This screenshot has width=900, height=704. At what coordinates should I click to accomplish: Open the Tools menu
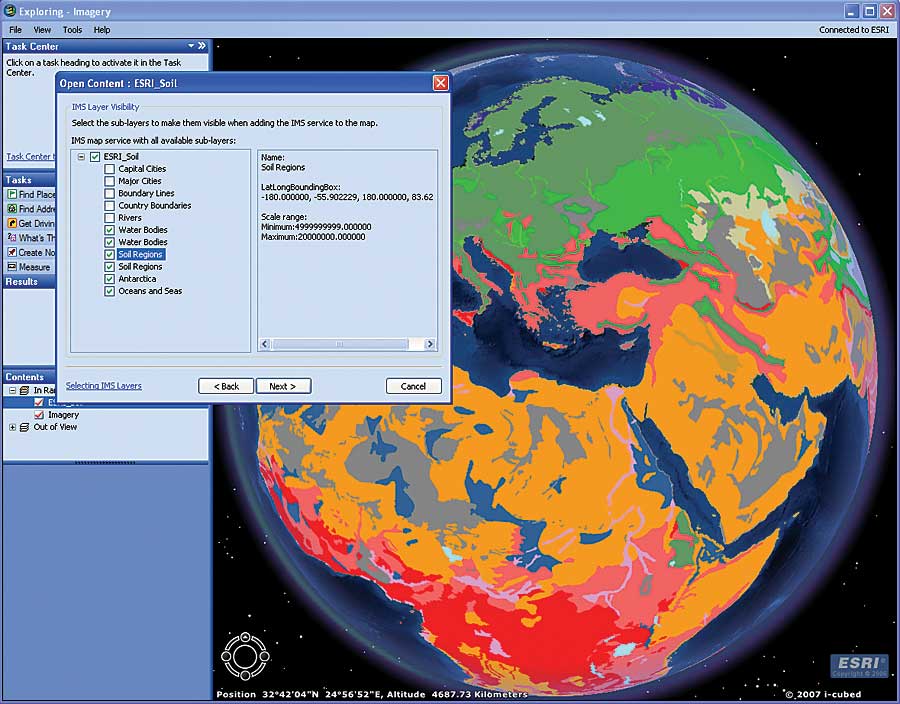[72, 30]
